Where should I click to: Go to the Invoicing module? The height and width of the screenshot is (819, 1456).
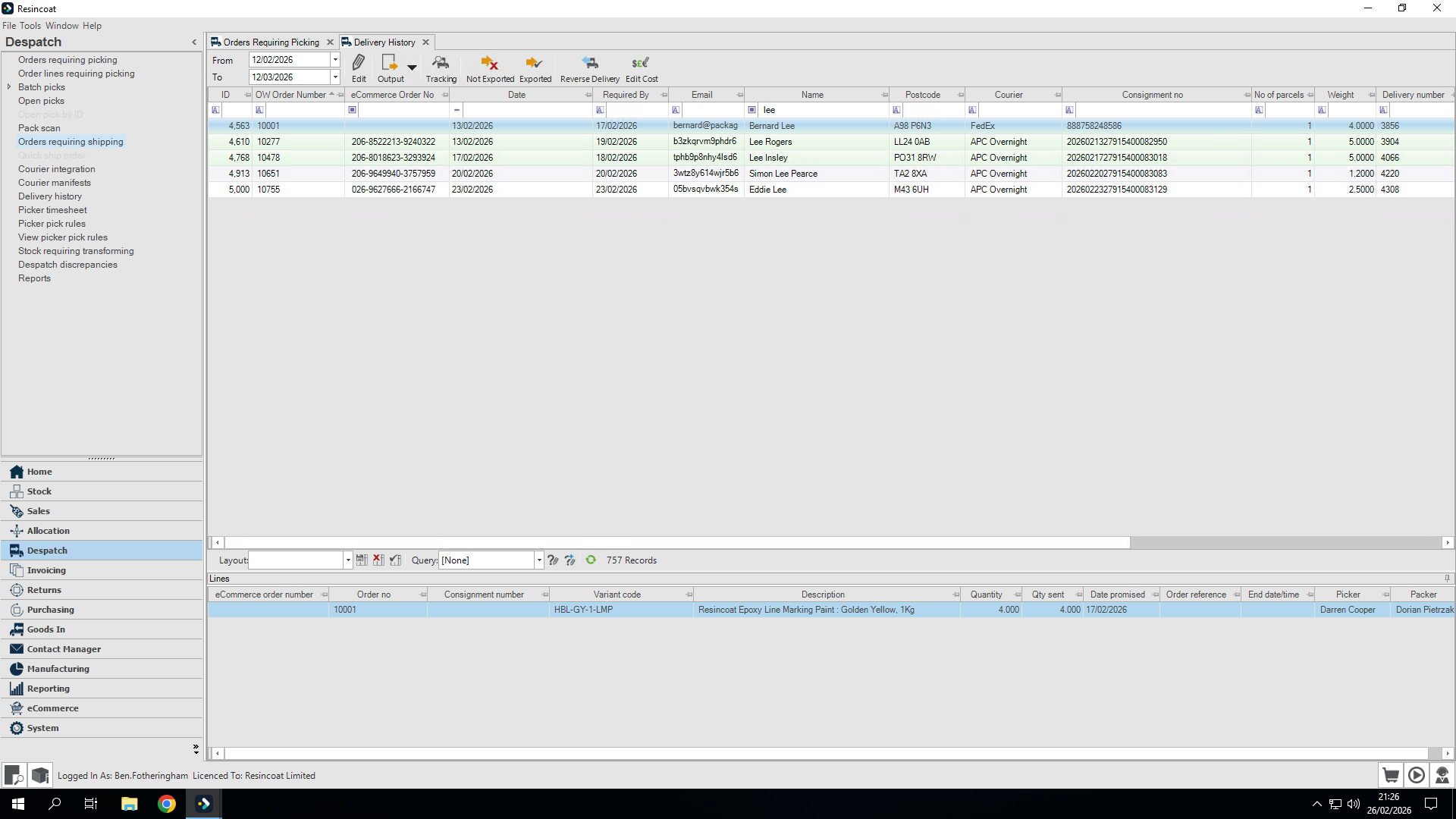coord(46,570)
